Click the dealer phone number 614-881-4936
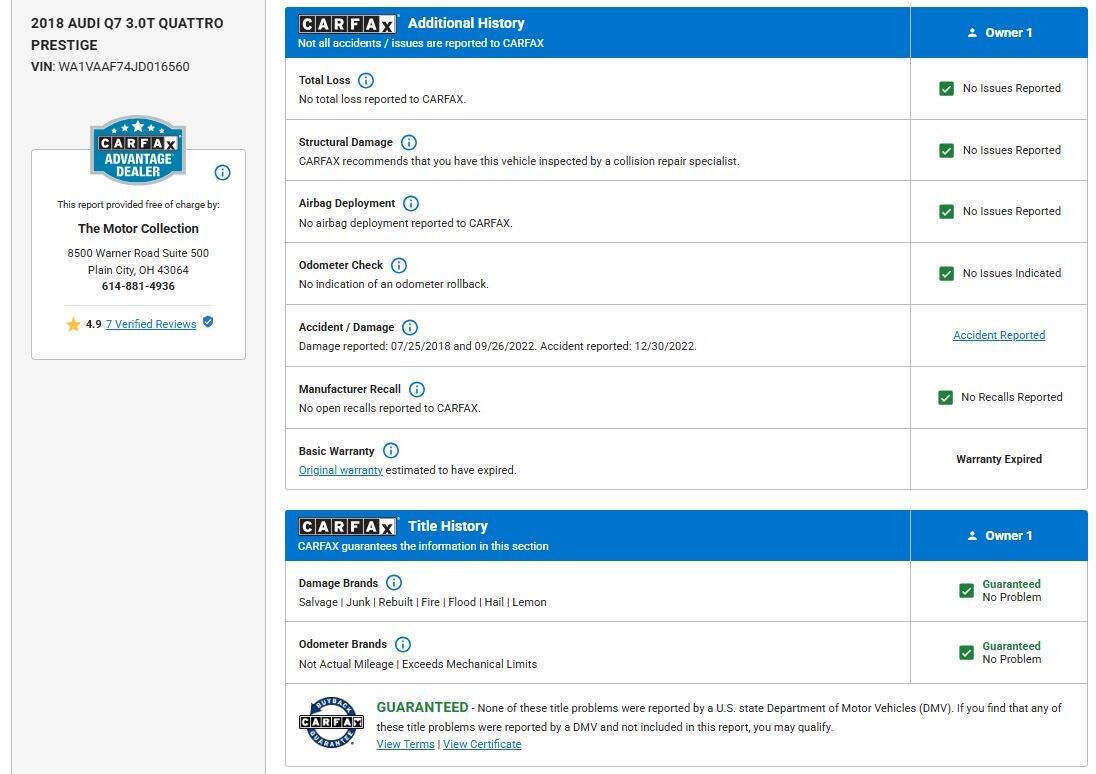 click(x=138, y=286)
